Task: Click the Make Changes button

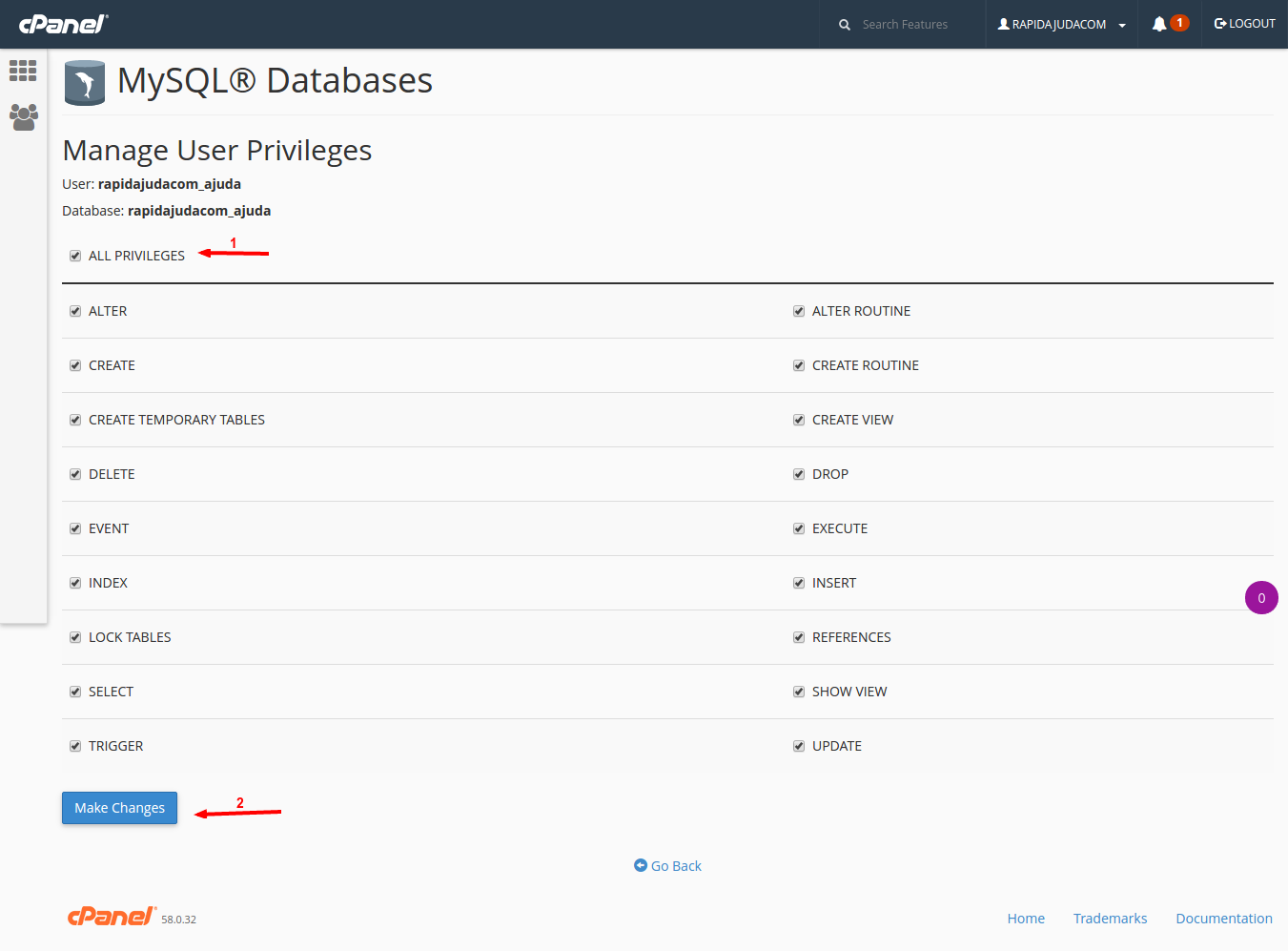Action: coord(119,807)
